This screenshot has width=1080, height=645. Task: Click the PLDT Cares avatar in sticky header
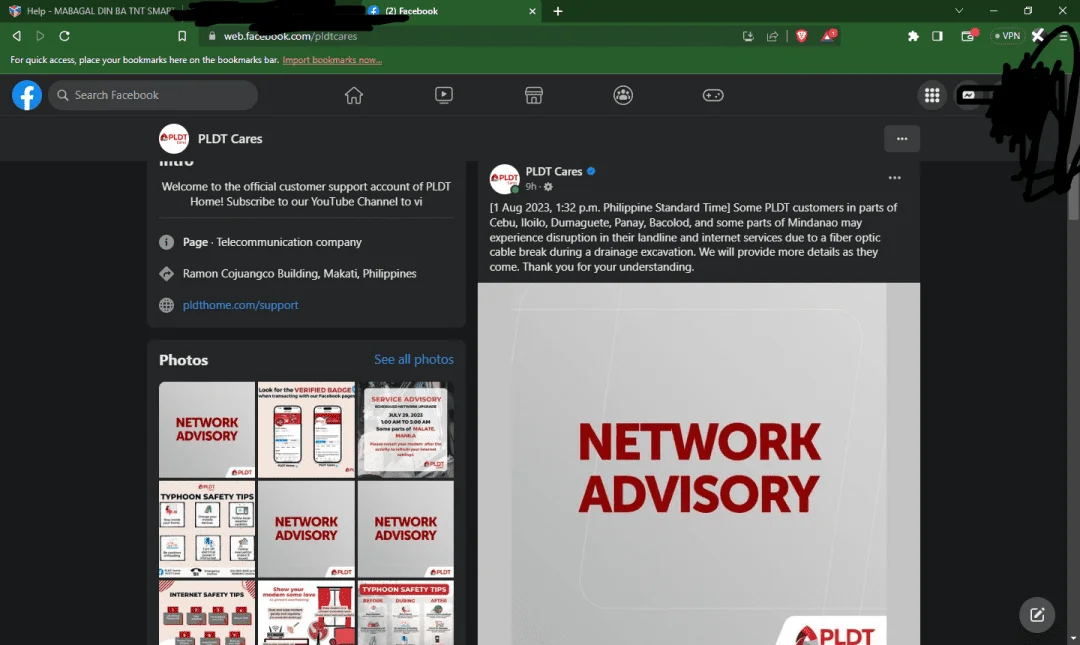tap(174, 139)
